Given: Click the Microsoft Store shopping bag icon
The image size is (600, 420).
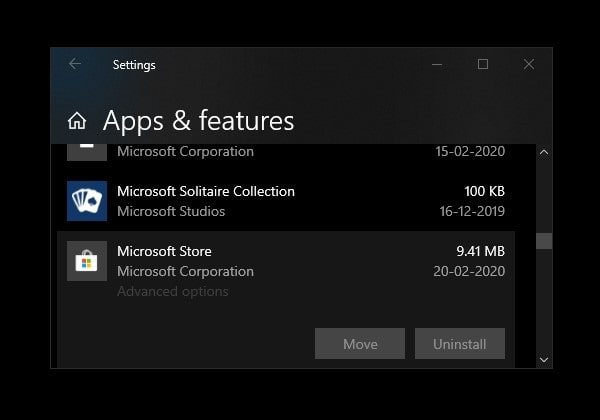Looking at the screenshot, I should click(x=87, y=261).
